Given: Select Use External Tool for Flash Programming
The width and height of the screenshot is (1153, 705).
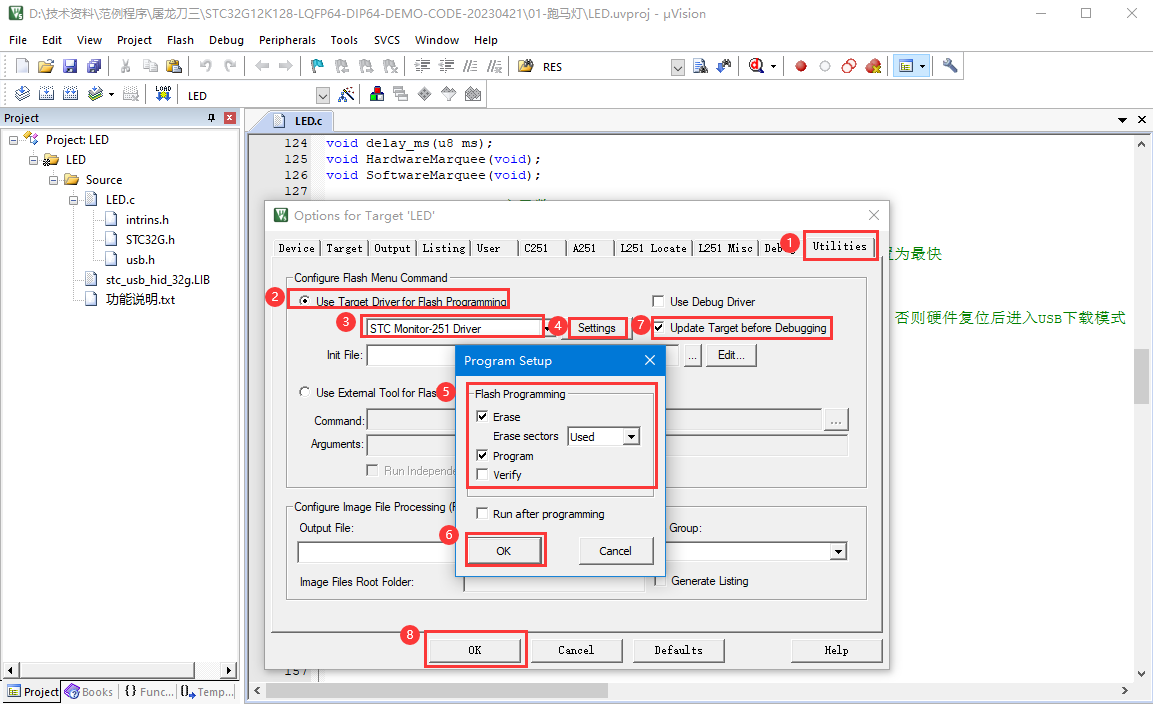Looking at the screenshot, I should coord(304,392).
